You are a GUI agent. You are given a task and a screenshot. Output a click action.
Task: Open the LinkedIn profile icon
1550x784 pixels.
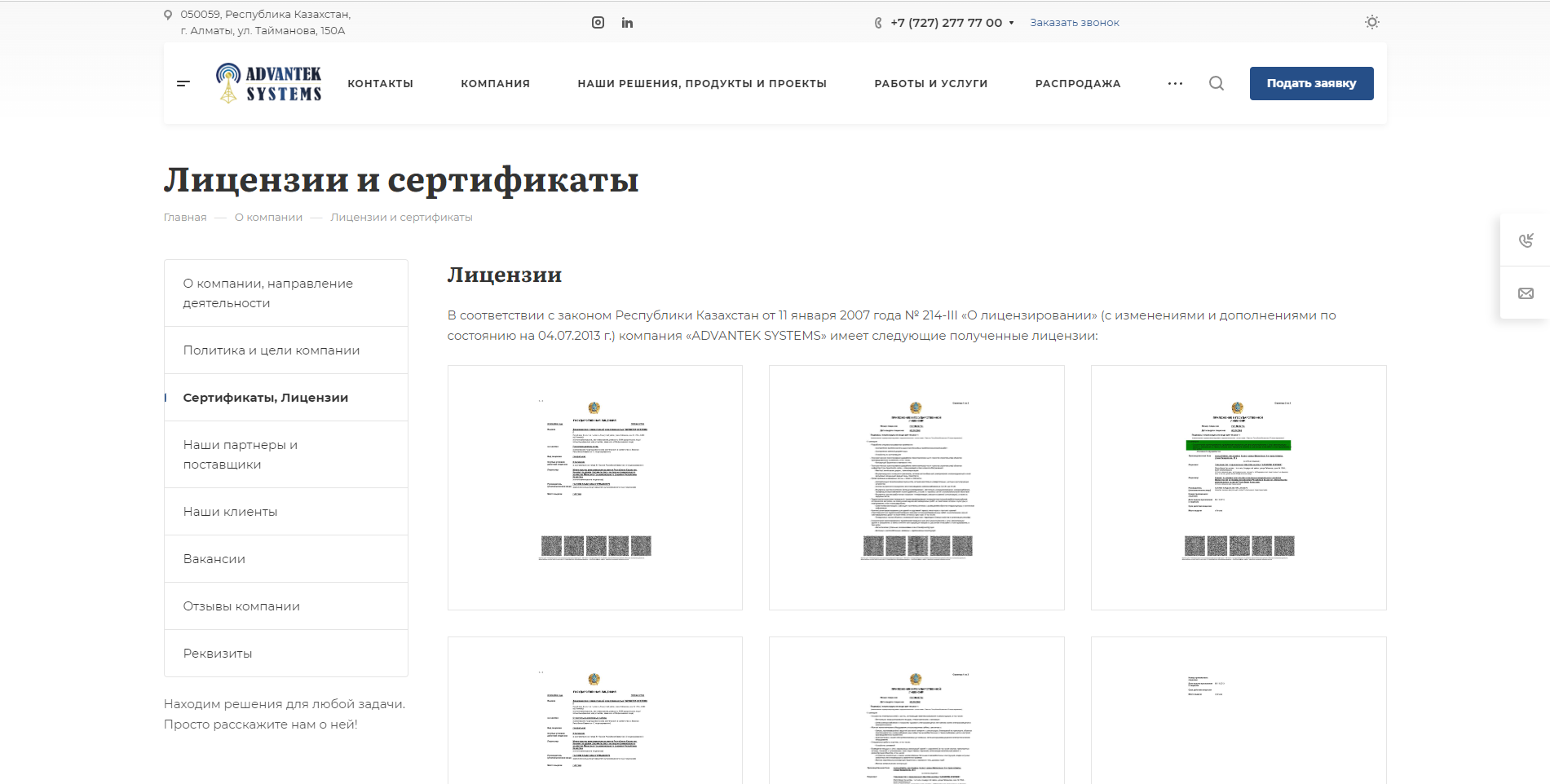pyautogui.click(x=627, y=23)
